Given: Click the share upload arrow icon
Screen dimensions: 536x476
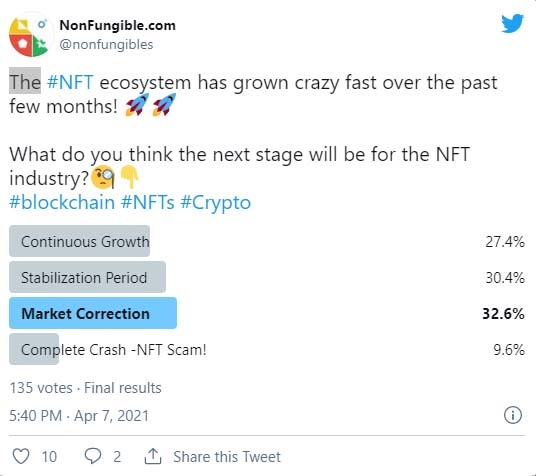Looking at the screenshot, I should (153, 456).
